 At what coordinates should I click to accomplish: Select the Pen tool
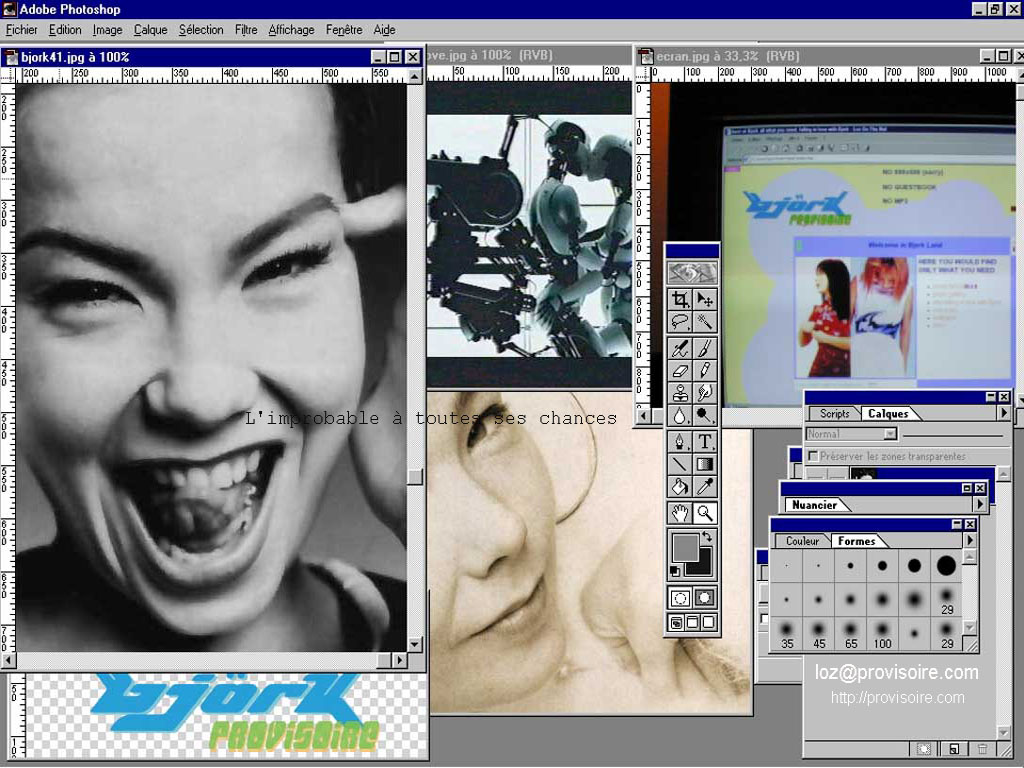coord(680,441)
